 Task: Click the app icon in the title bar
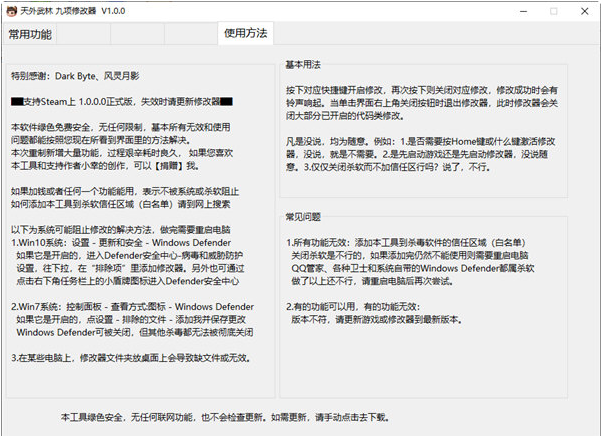coord(11,11)
